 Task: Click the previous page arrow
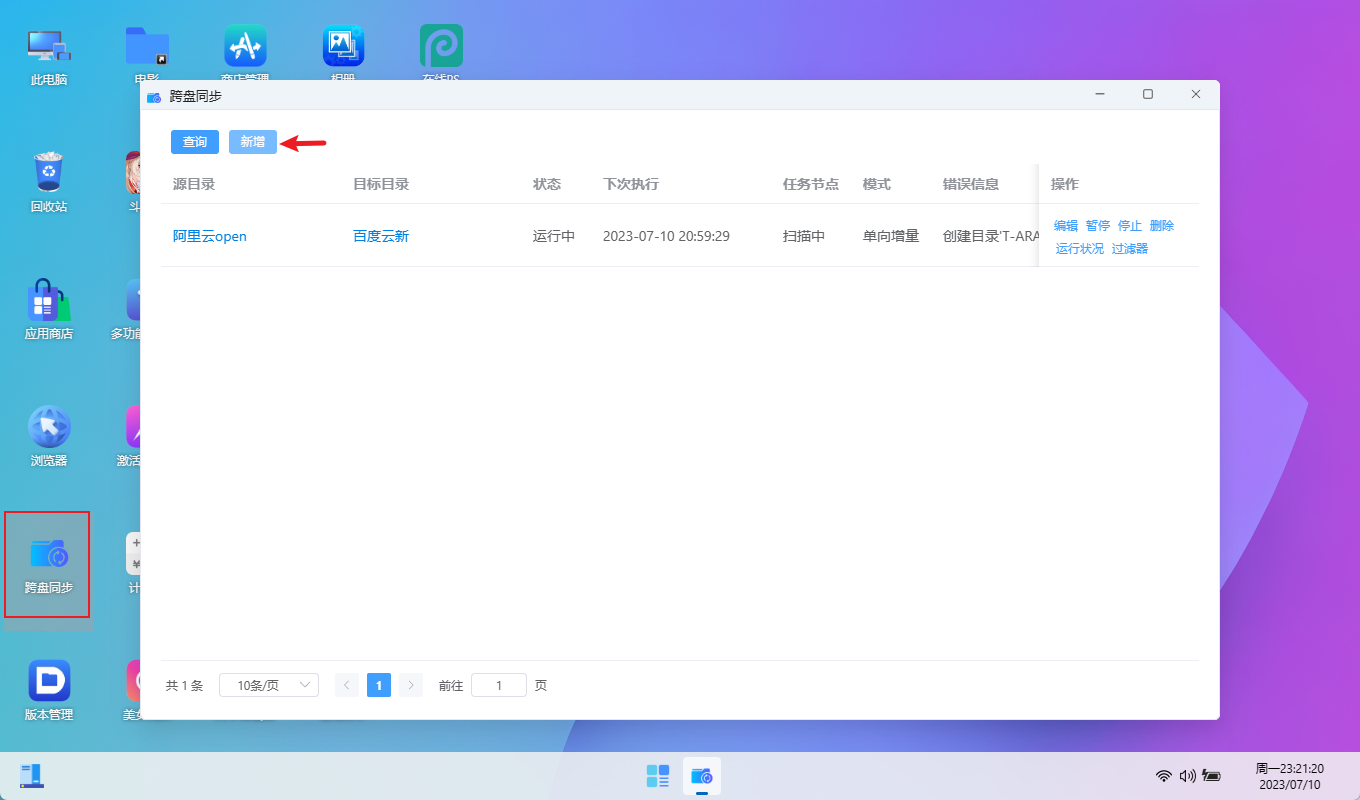pos(346,685)
